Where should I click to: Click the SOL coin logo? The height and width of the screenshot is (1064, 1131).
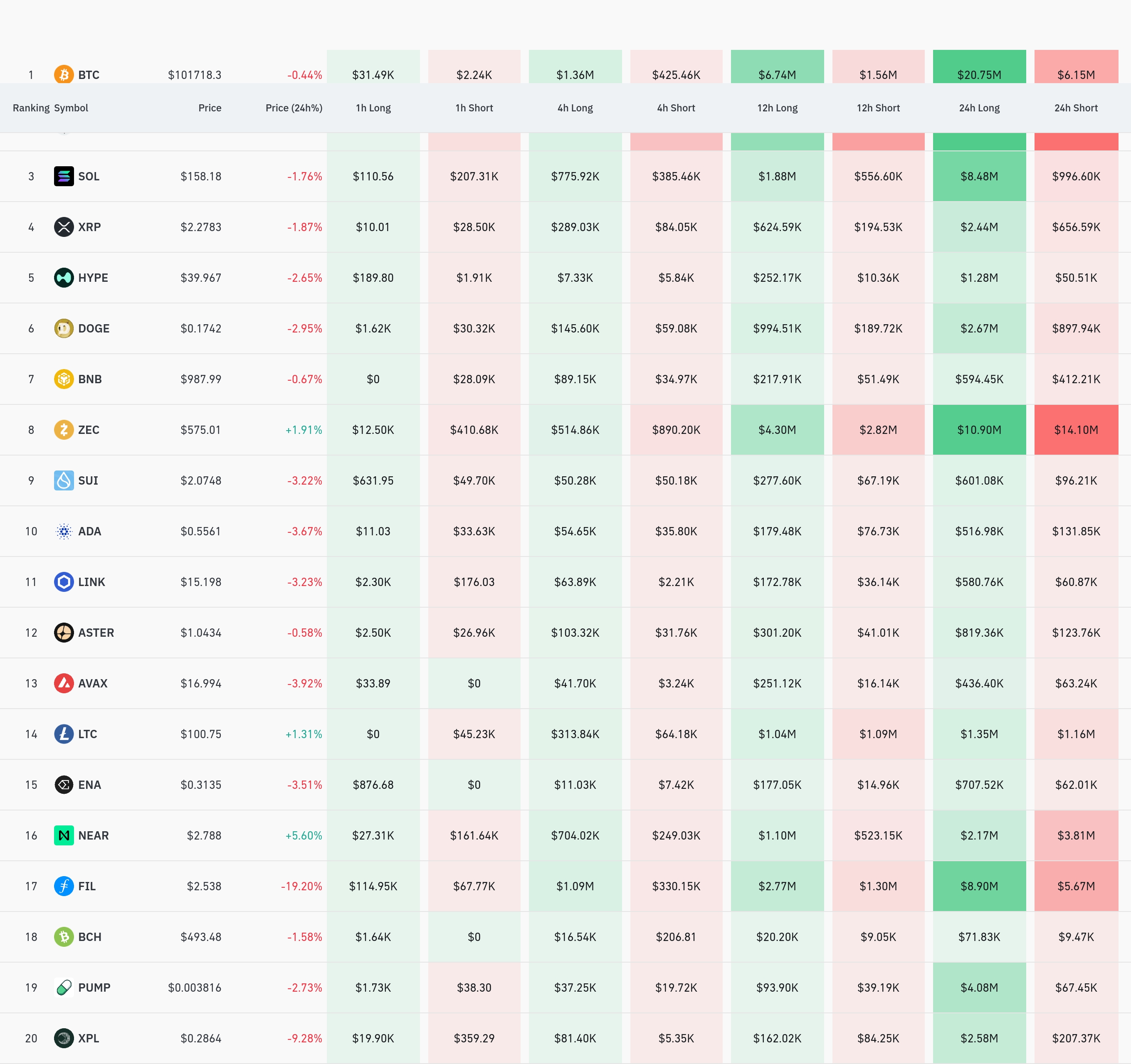click(x=64, y=176)
